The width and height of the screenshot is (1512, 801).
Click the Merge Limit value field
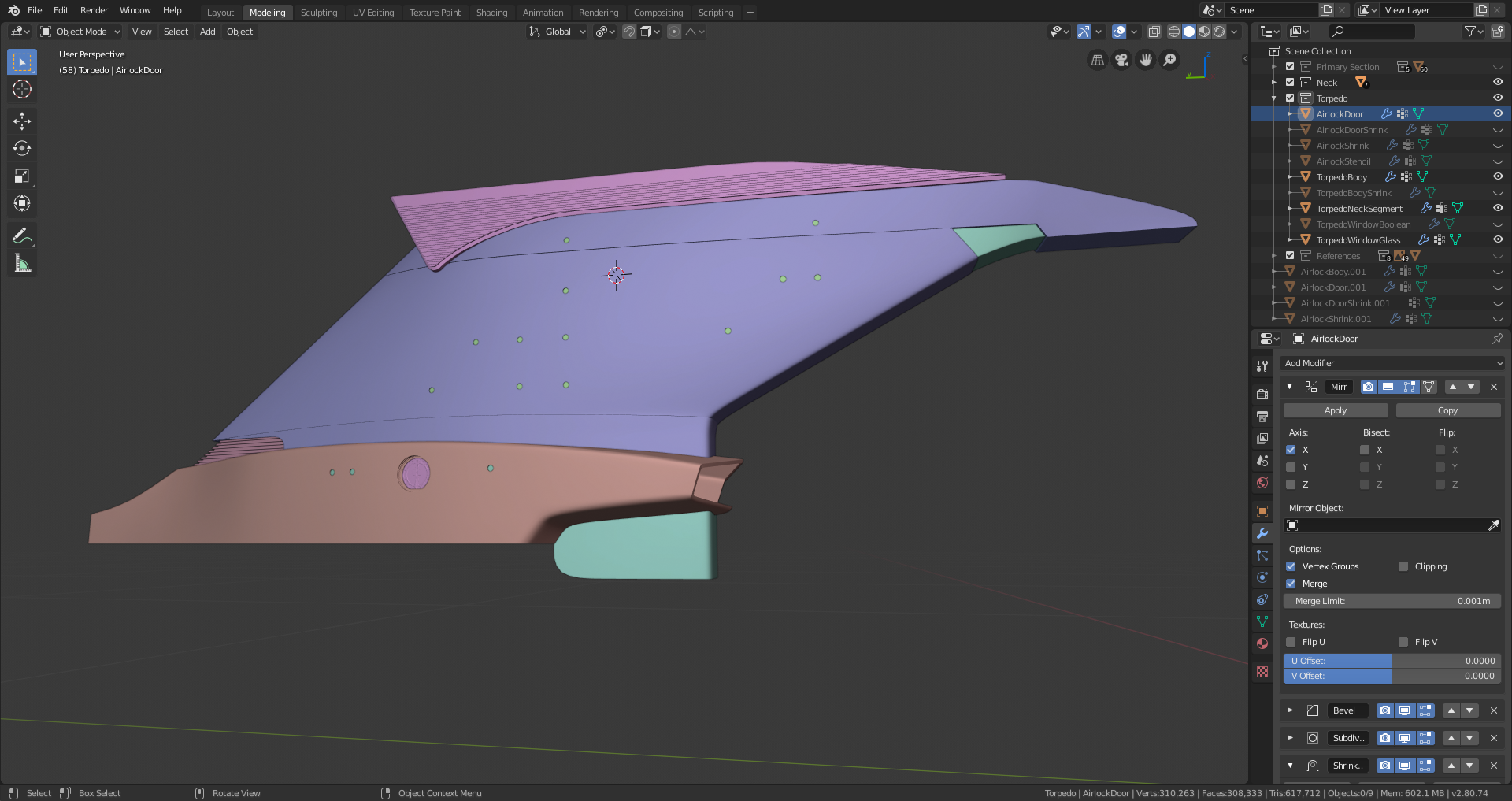point(1392,601)
